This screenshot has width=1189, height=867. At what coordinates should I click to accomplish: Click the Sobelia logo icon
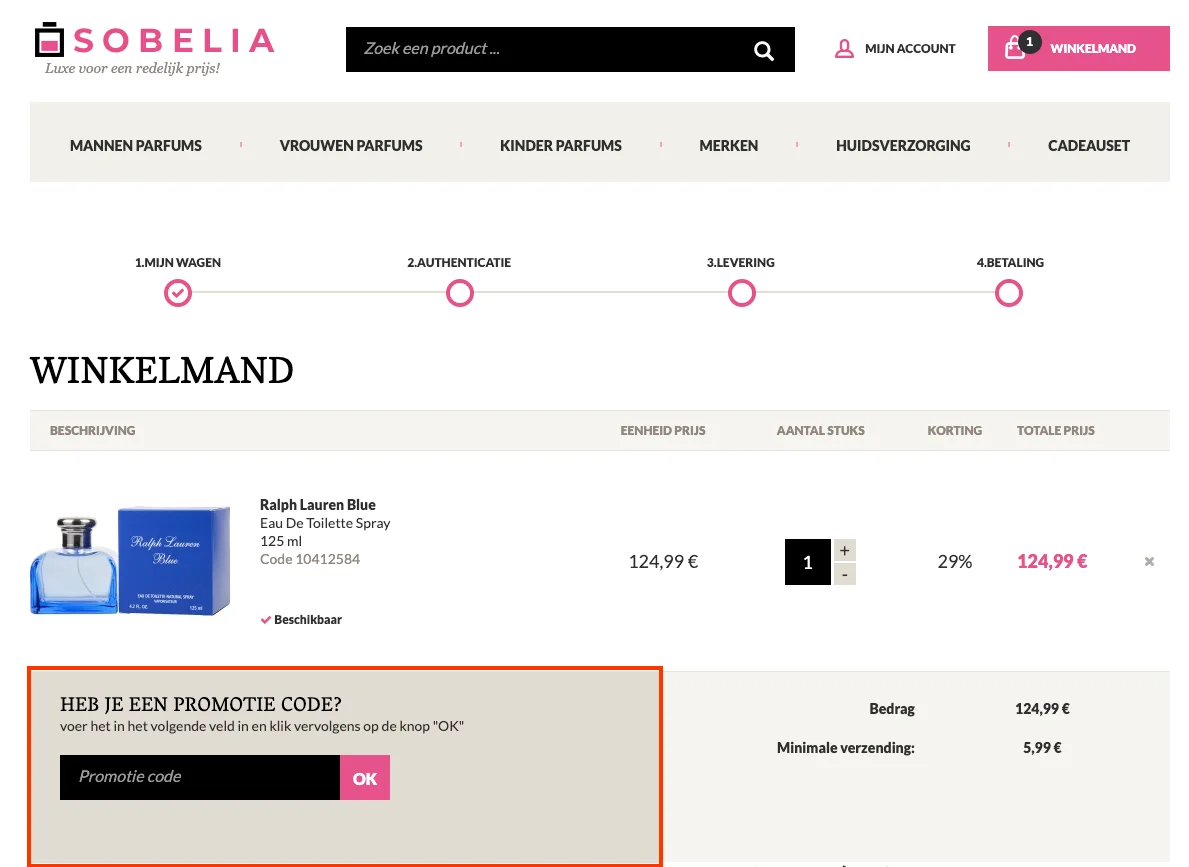(49, 40)
